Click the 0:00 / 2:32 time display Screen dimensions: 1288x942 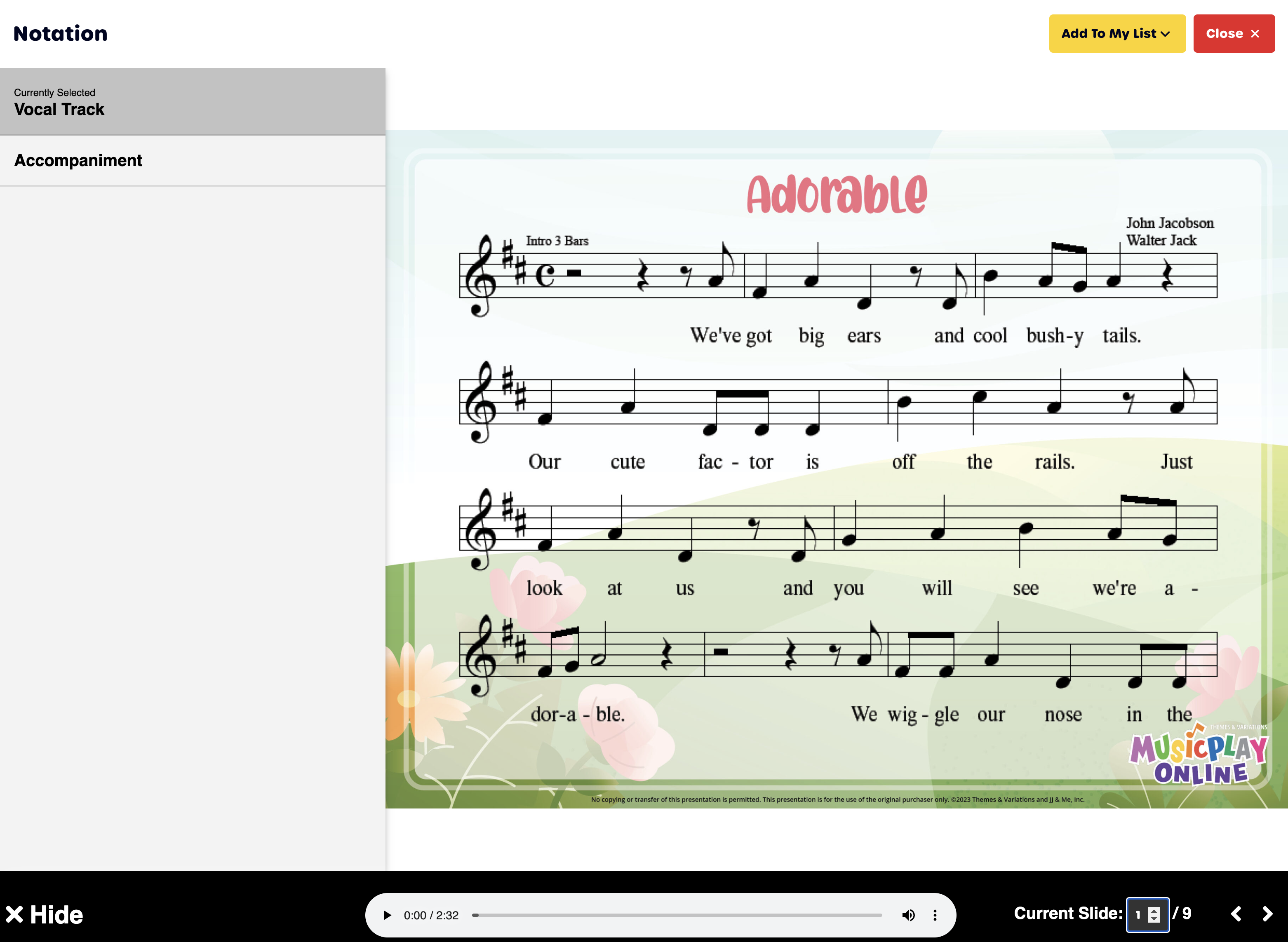(431, 915)
